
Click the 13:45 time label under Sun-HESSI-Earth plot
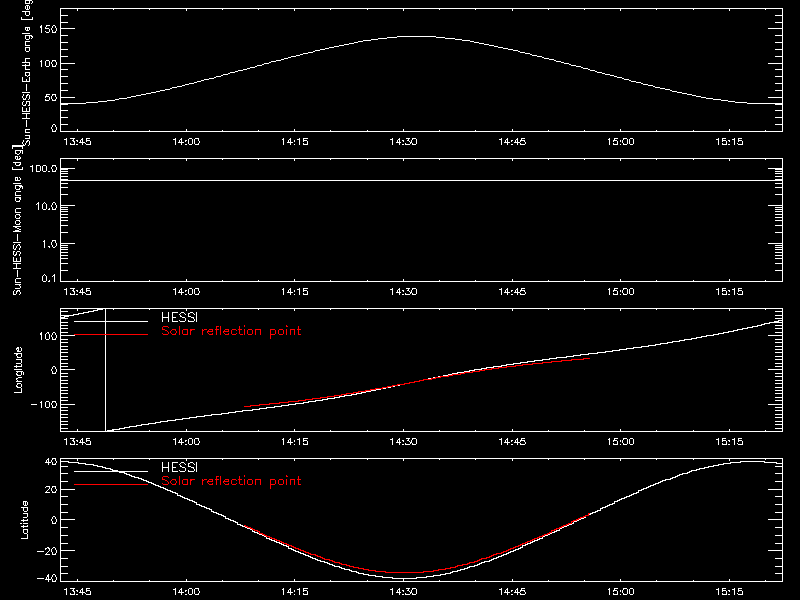tap(77, 141)
